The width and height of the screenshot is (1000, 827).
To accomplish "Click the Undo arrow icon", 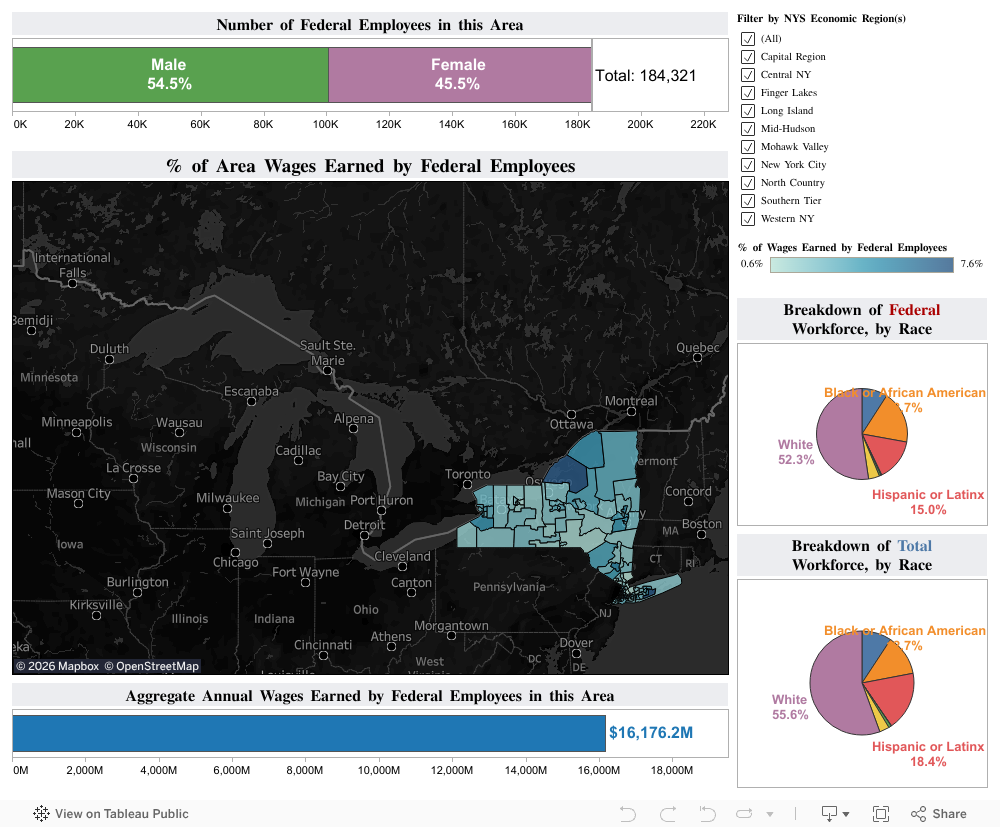I will (x=628, y=813).
